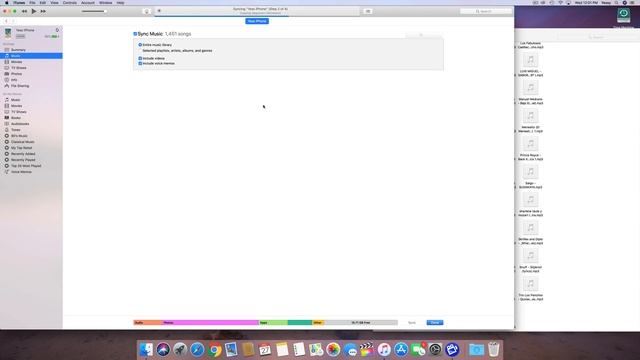This screenshot has height=360, width=640.
Task: Open the Help menu
Action: point(120,3)
